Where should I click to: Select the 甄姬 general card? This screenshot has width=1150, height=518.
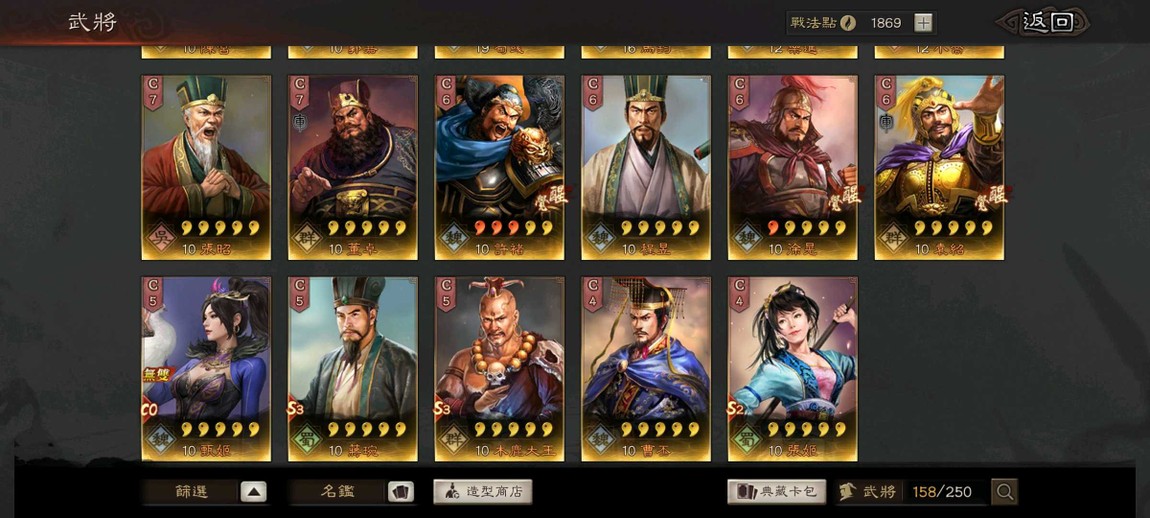click(206, 369)
